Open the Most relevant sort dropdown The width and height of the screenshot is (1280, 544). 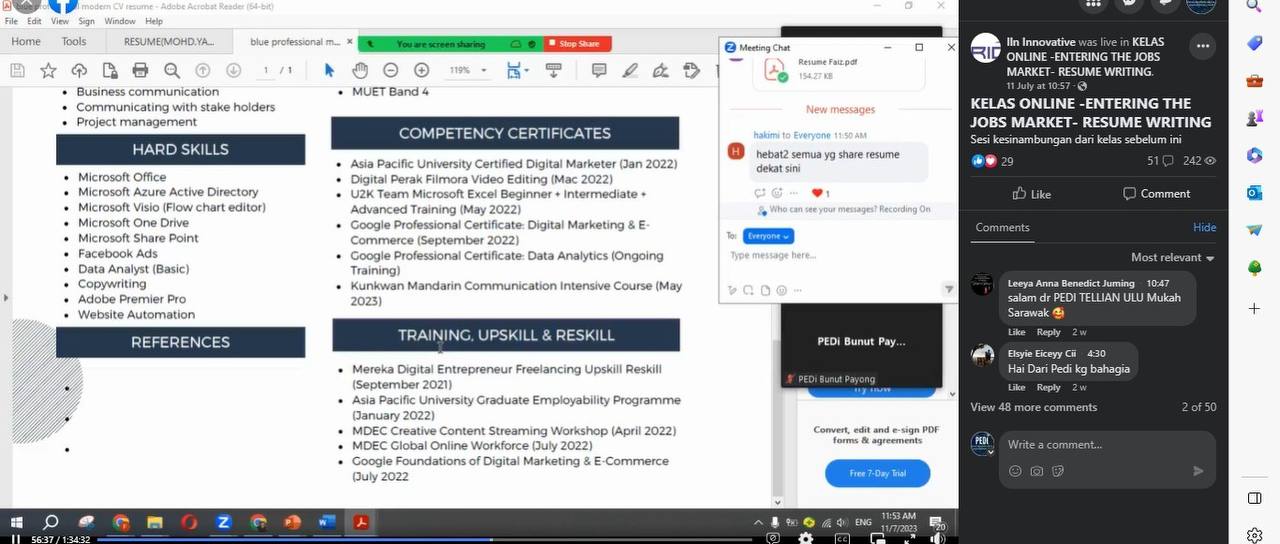tap(1172, 258)
